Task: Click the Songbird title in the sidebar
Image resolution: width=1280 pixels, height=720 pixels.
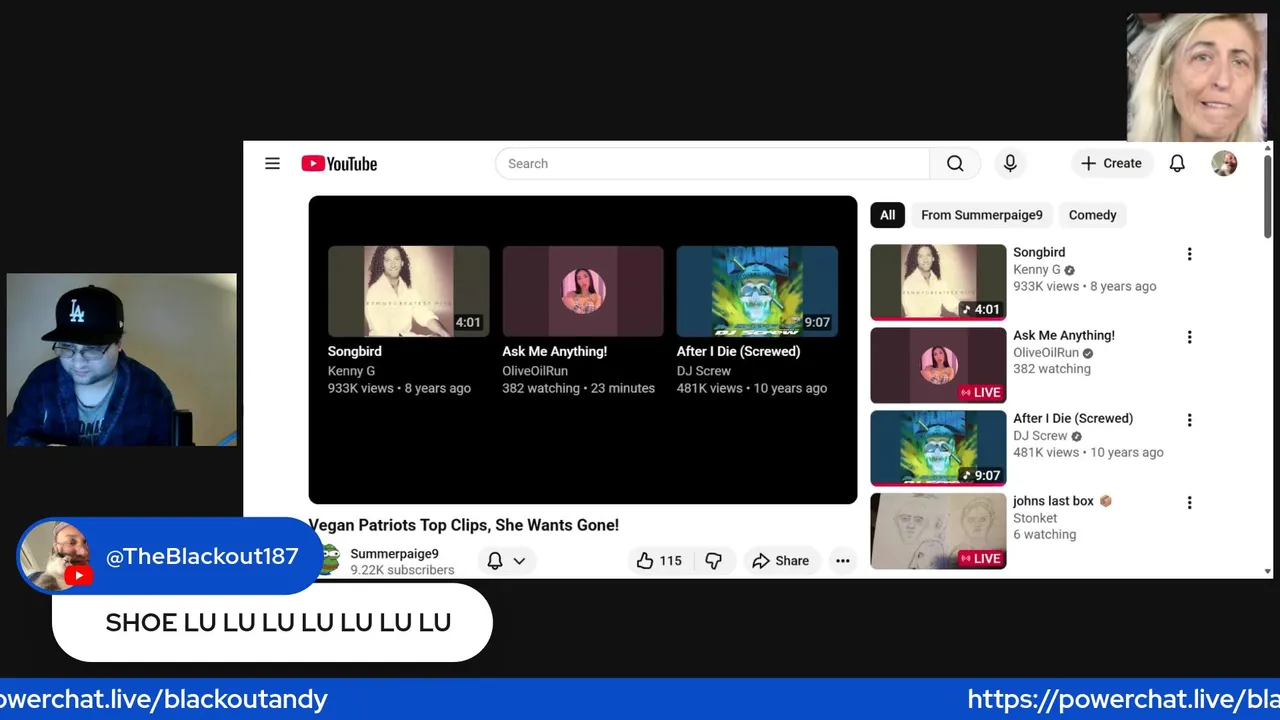Action: [1039, 253]
